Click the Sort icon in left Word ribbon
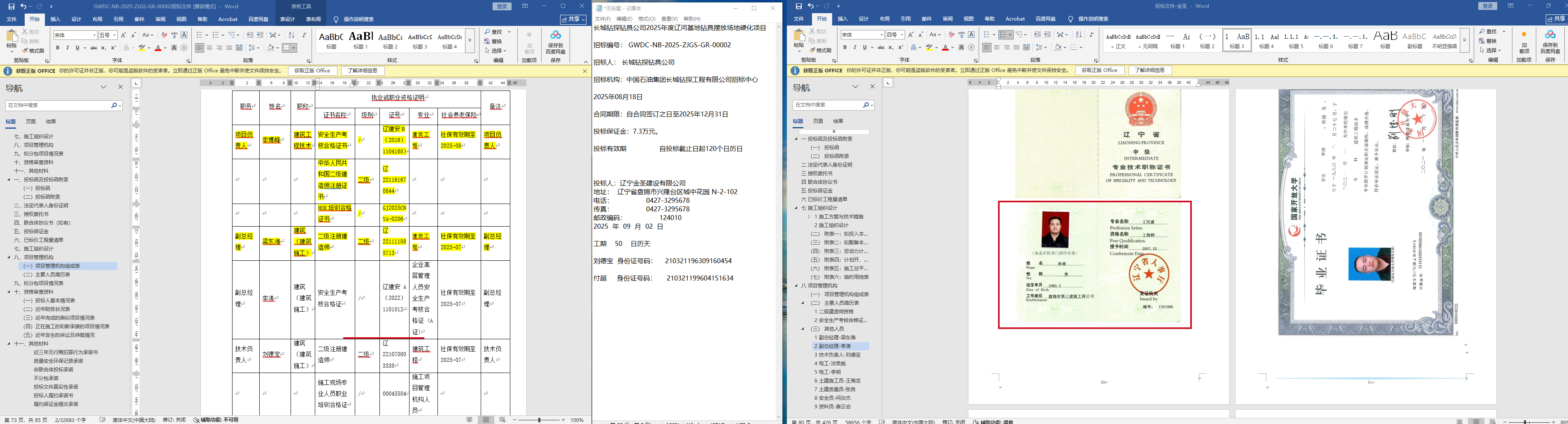Image resolution: width=1568 pixels, height=424 pixels. coord(291,35)
